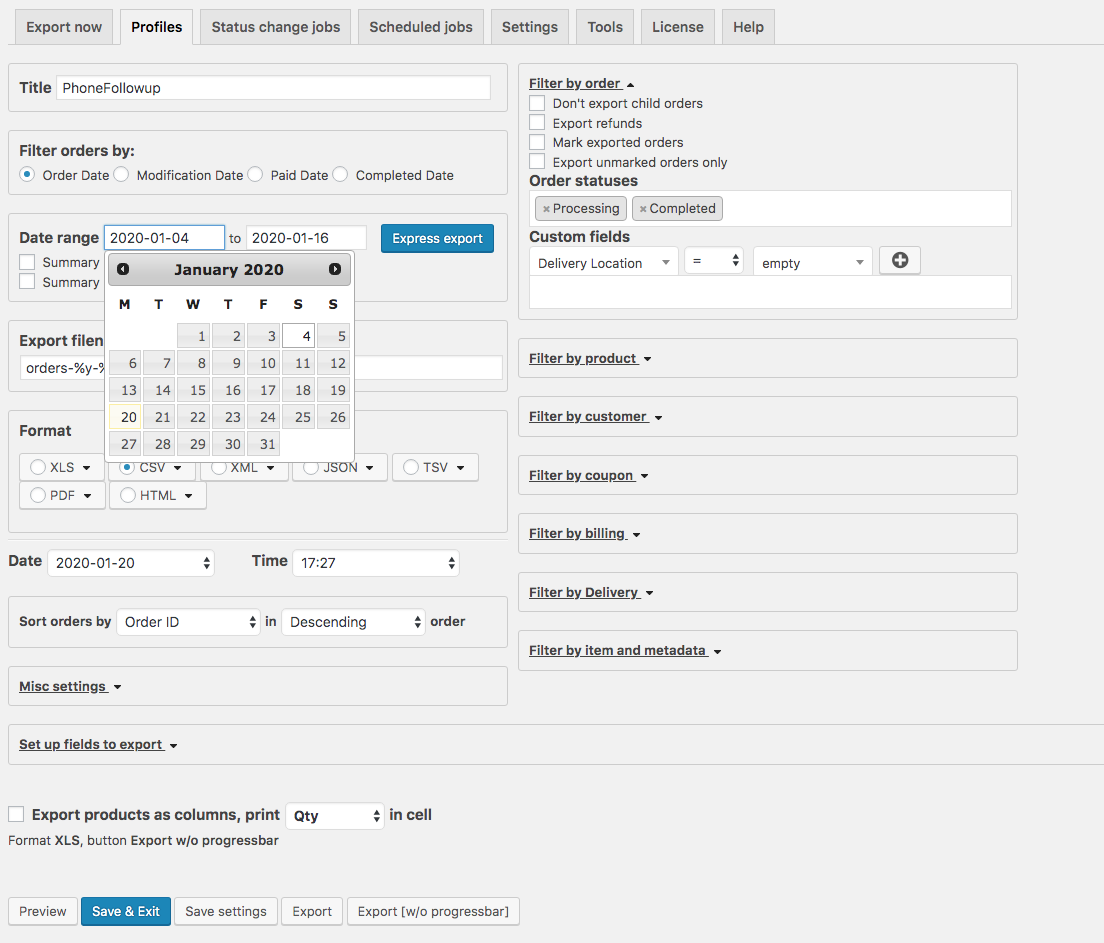Click the Express export button

click(x=437, y=238)
